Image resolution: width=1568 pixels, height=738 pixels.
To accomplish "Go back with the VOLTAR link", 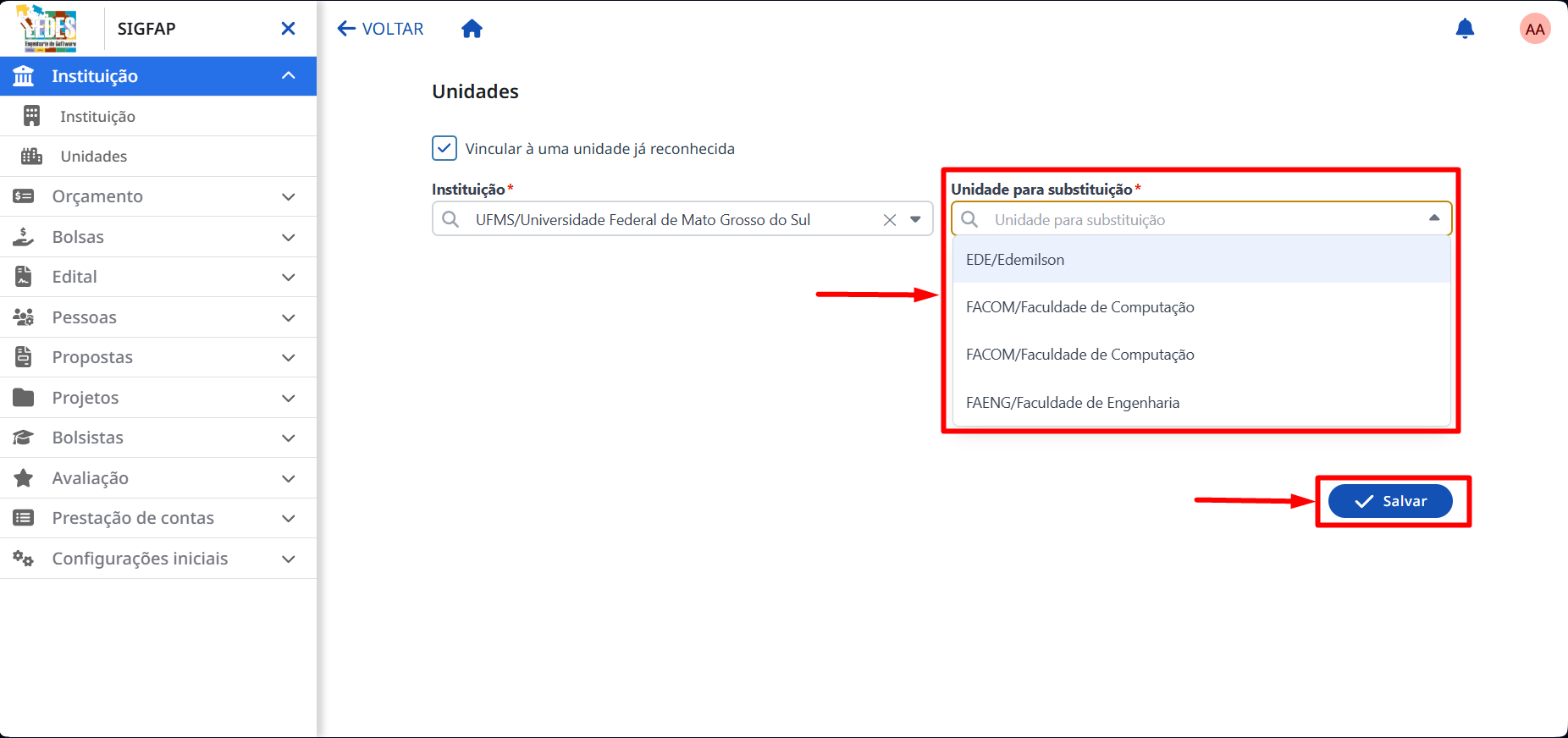I will [x=380, y=29].
